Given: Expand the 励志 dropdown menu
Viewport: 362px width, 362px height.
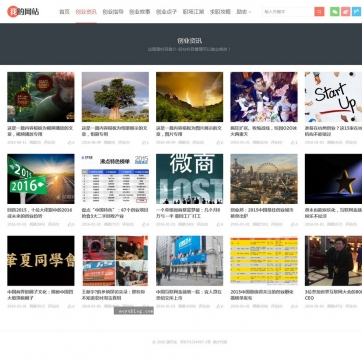Looking at the screenshot, I should (x=244, y=12).
